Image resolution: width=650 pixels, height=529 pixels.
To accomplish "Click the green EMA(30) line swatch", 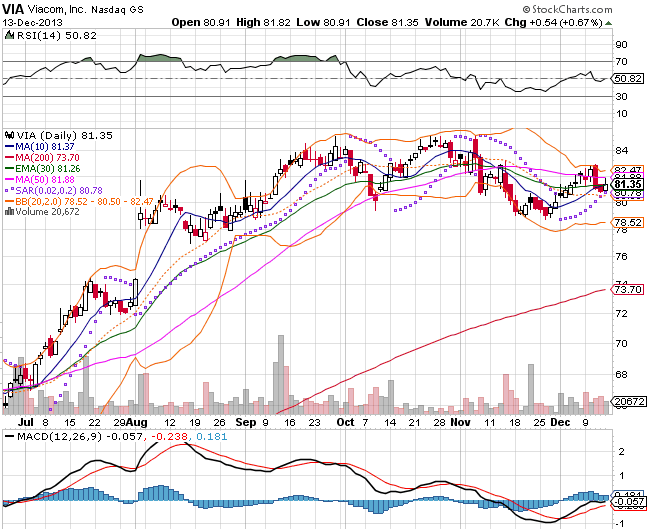I will coord(9,169).
